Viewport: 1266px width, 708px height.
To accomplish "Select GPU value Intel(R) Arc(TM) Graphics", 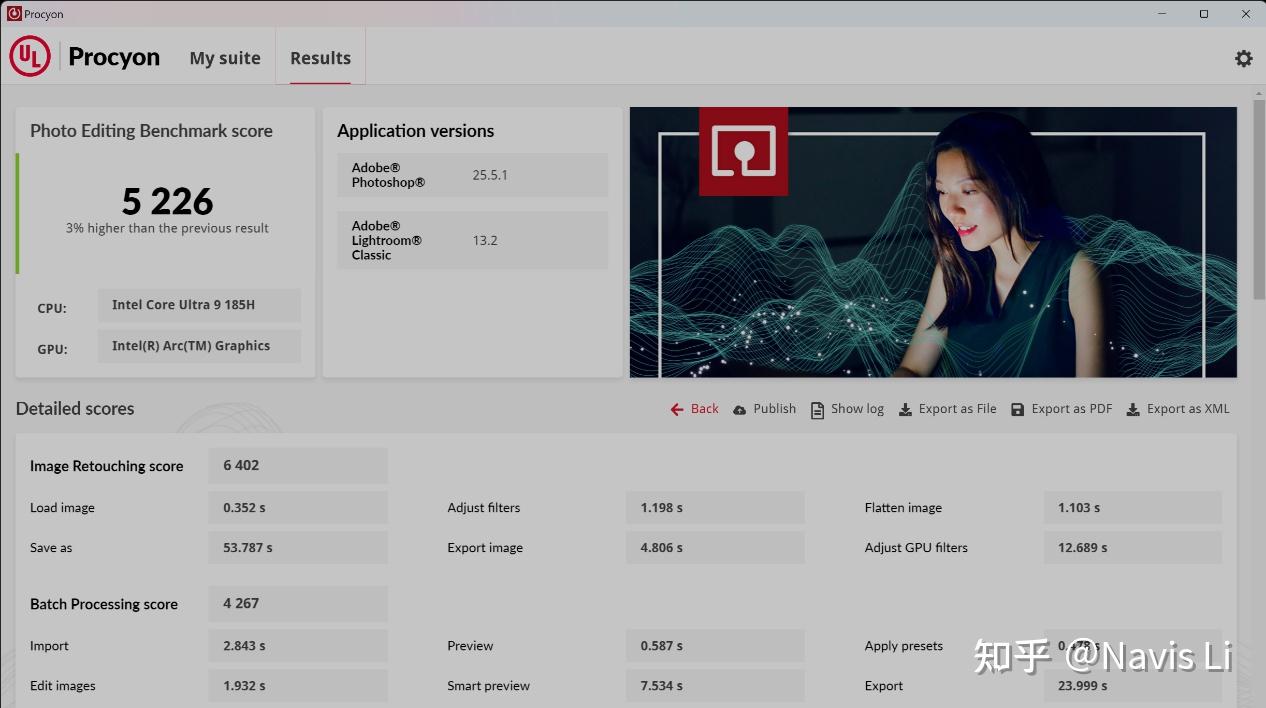I will (x=199, y=346).
